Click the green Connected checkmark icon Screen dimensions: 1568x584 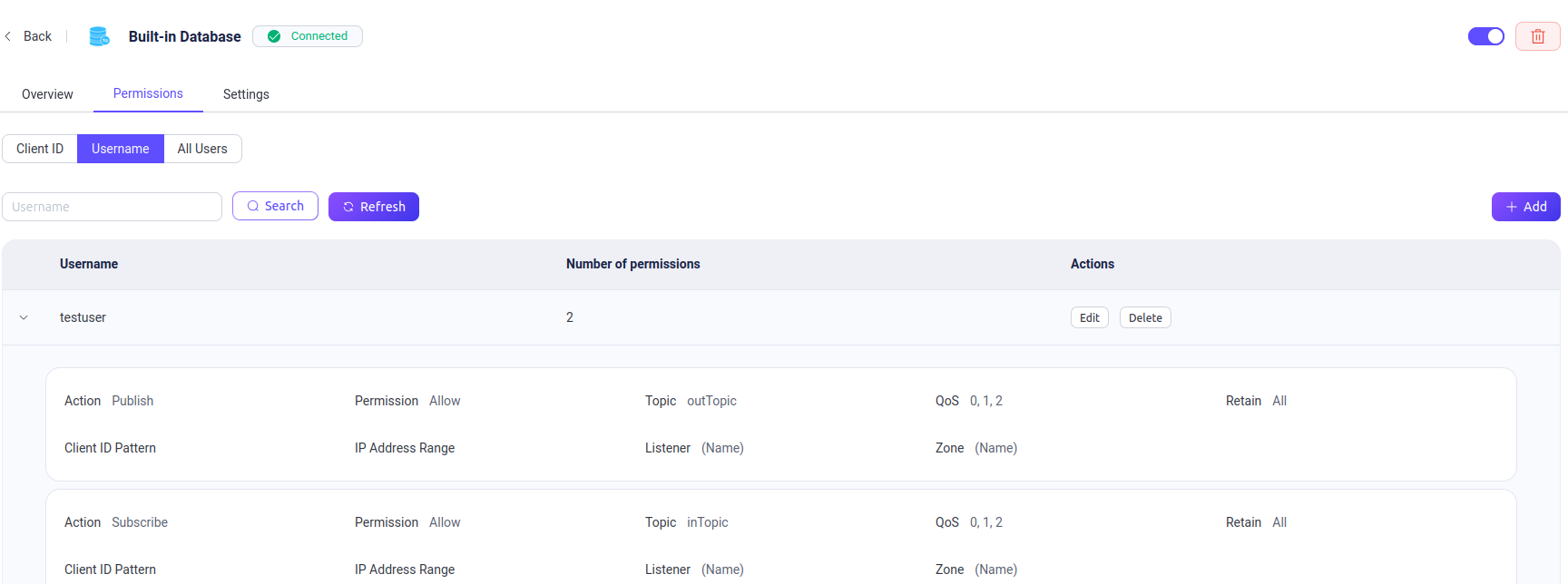(274, 36)
